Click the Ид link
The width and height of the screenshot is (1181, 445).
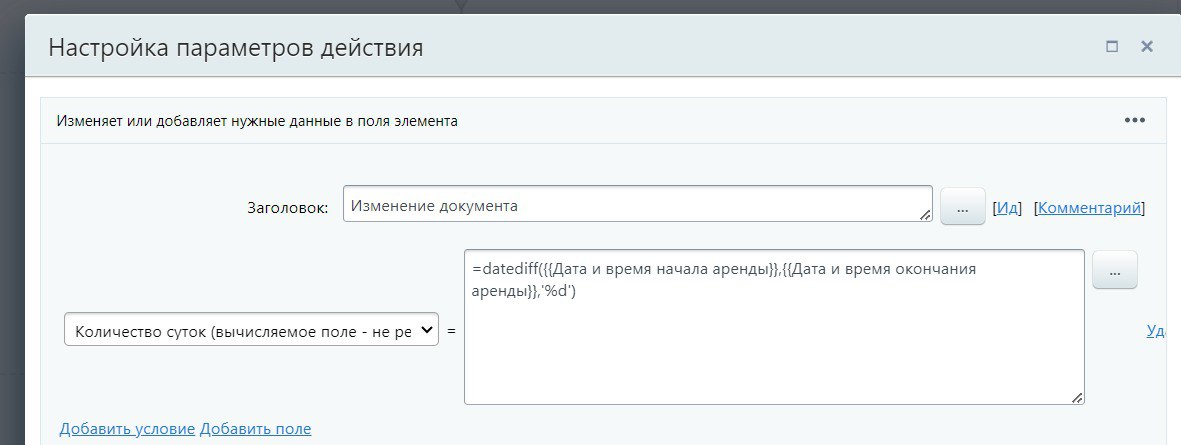pyautogui.click(x=1006, y=208)
